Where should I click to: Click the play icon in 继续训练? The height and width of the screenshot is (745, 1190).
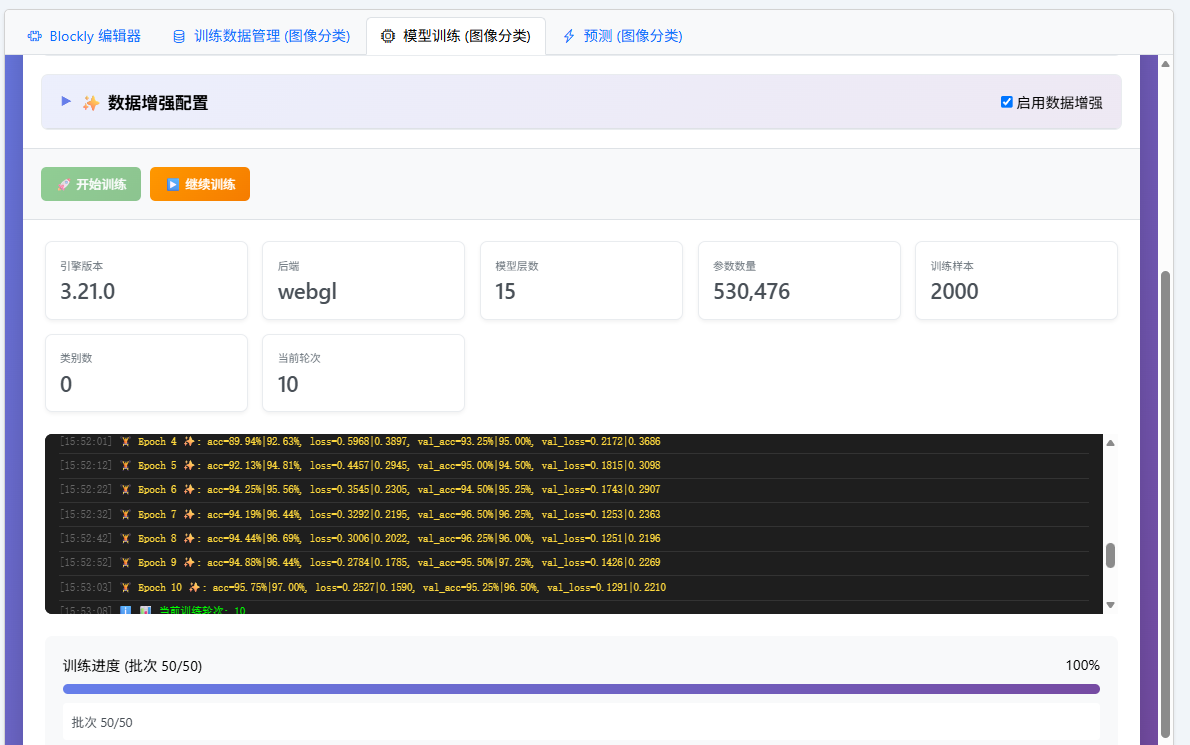[173, 184]
